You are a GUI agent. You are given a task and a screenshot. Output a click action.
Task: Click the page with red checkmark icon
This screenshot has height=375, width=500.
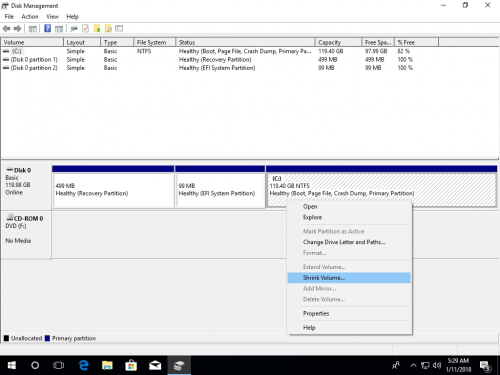pyautogui.click(x=86, y=29)
